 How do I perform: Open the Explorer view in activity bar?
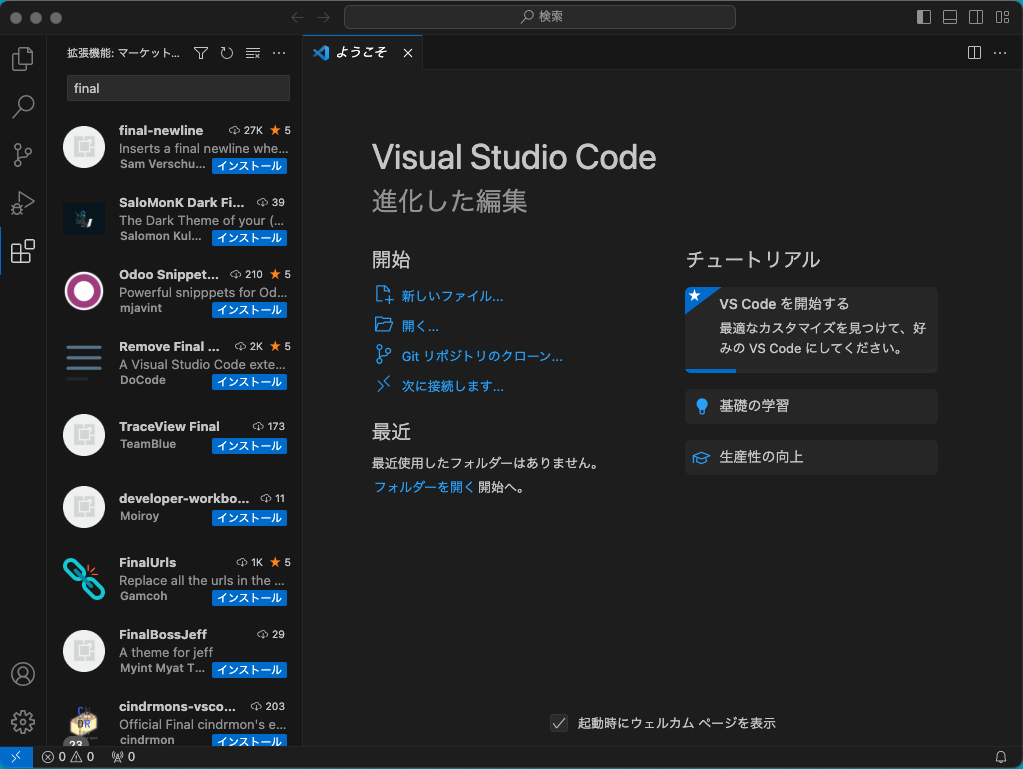(x=22, y=59)
